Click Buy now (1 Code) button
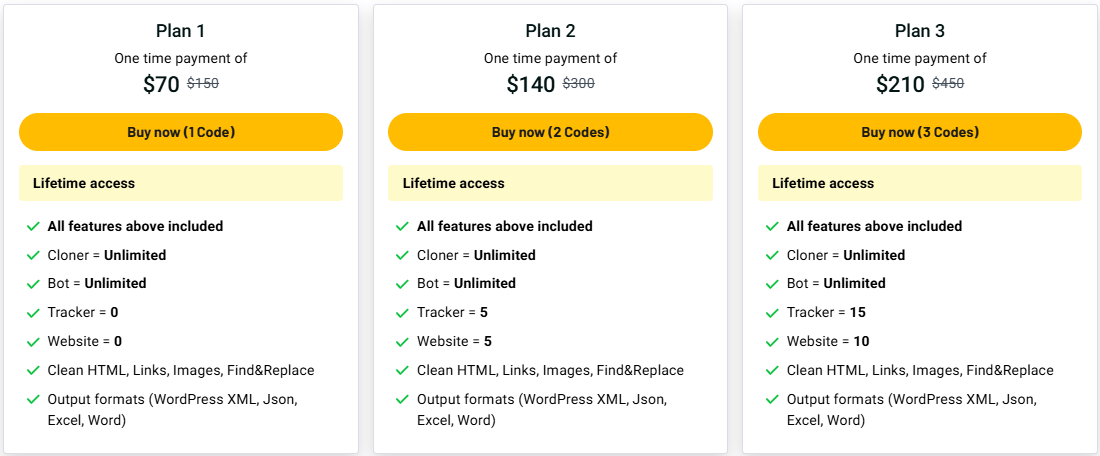 [x=181, y=132]
